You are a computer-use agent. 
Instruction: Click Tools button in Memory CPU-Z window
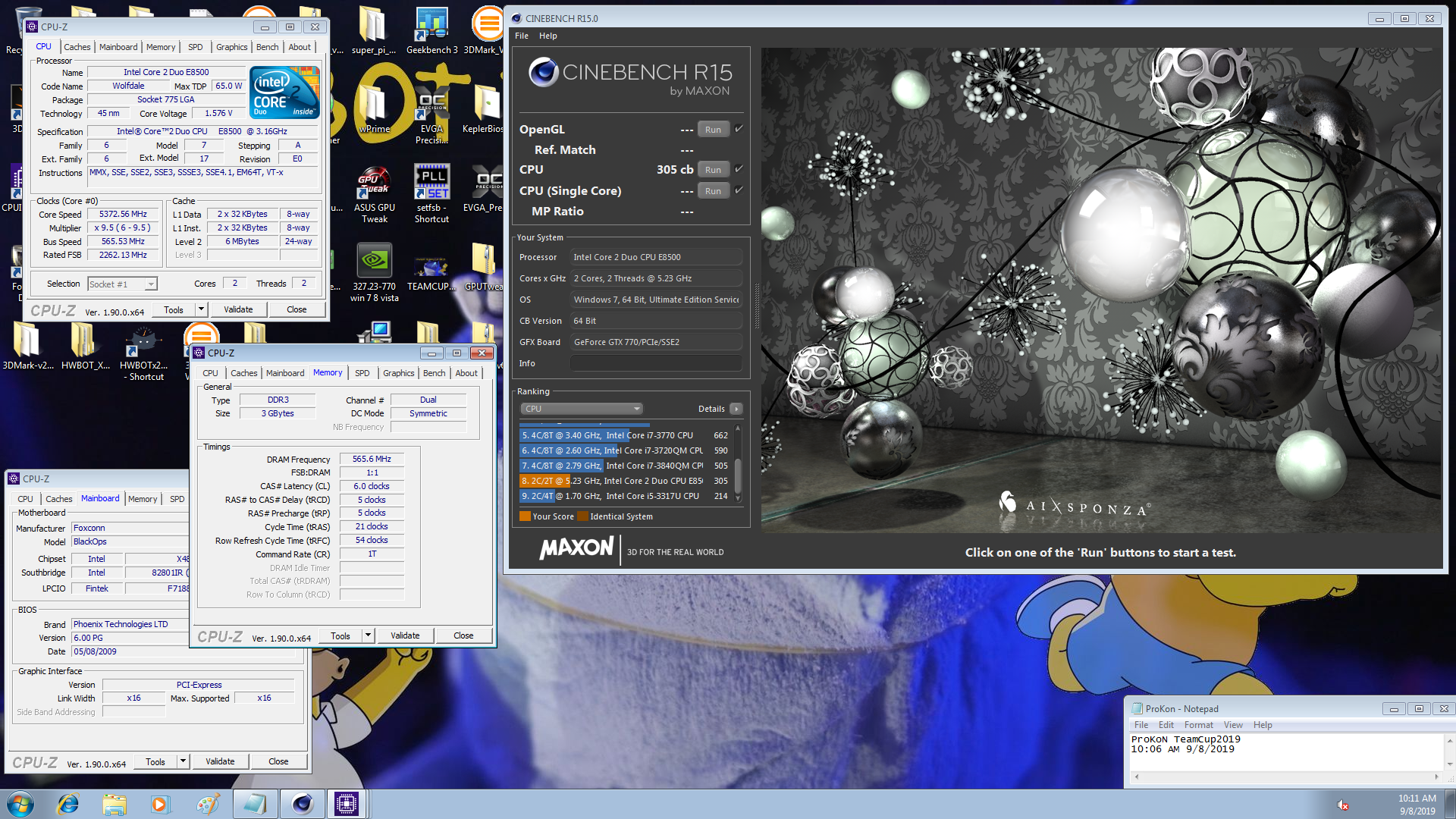coord(340,635)
